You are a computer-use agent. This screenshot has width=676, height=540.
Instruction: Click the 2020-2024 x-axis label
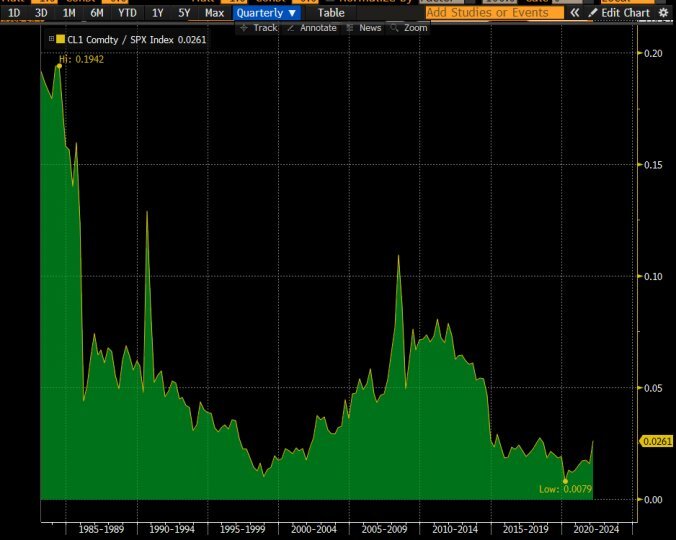tap(596, 529)
